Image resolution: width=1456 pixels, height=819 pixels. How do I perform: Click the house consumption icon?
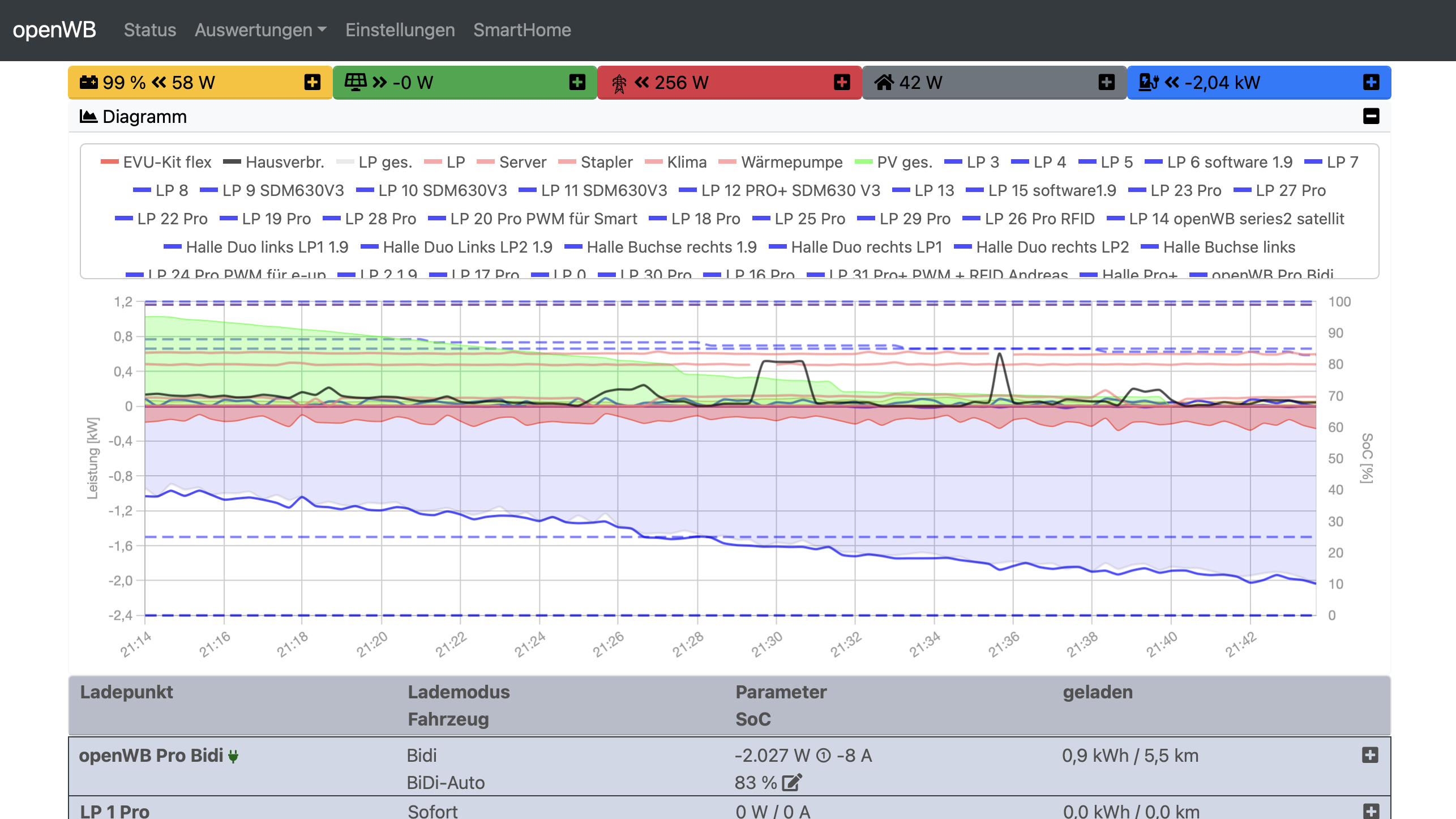point(884,83)
